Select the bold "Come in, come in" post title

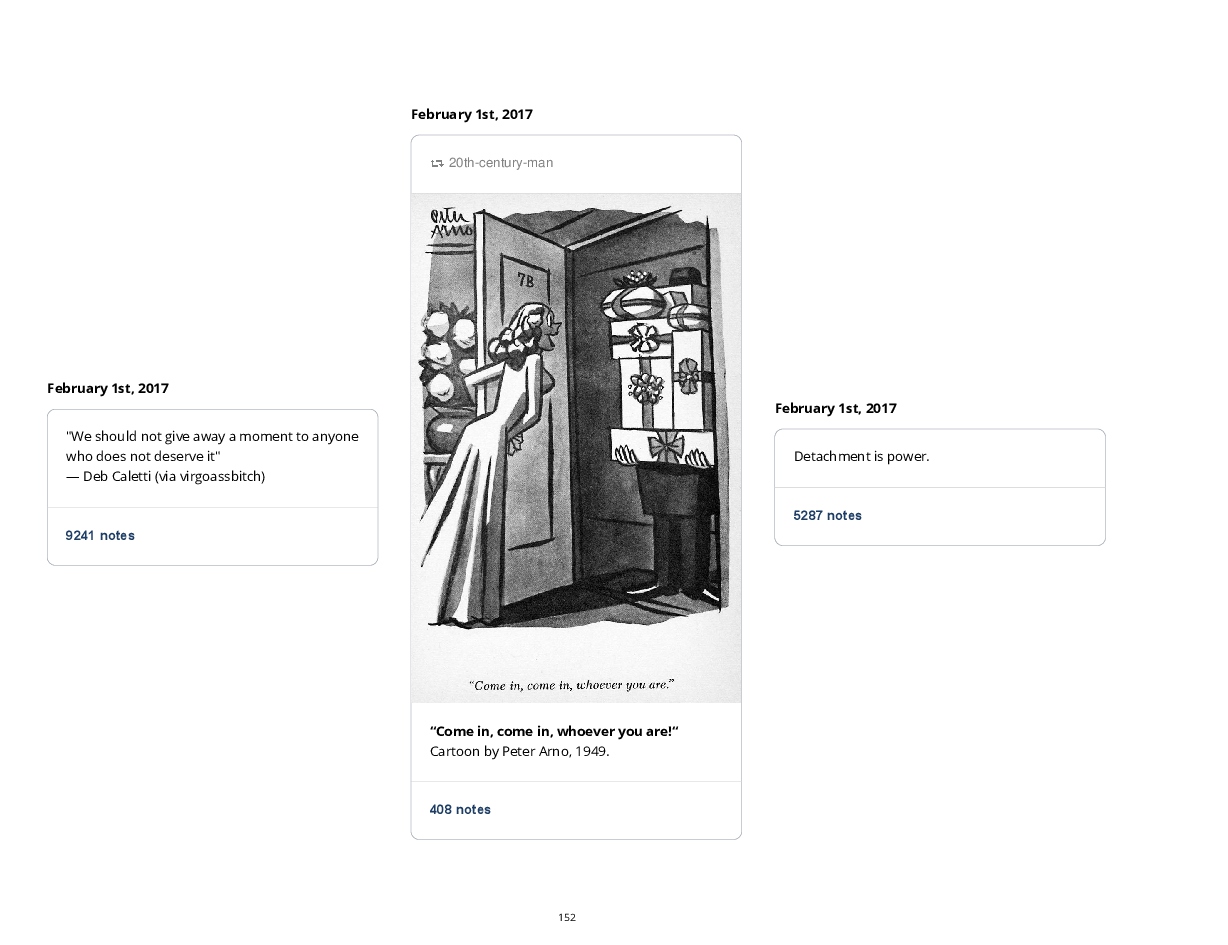[554, 731]
